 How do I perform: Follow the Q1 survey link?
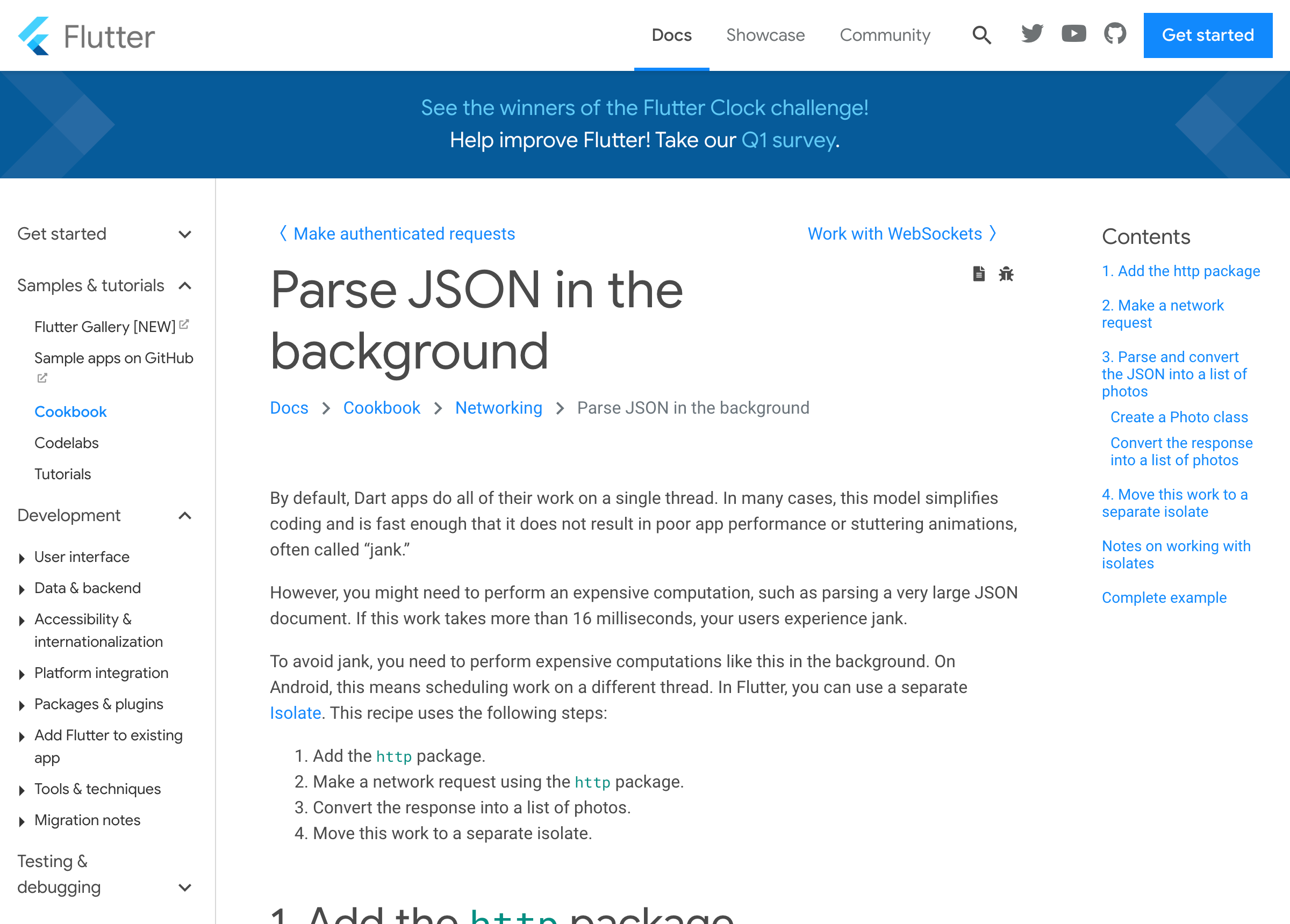pos(789,140)
